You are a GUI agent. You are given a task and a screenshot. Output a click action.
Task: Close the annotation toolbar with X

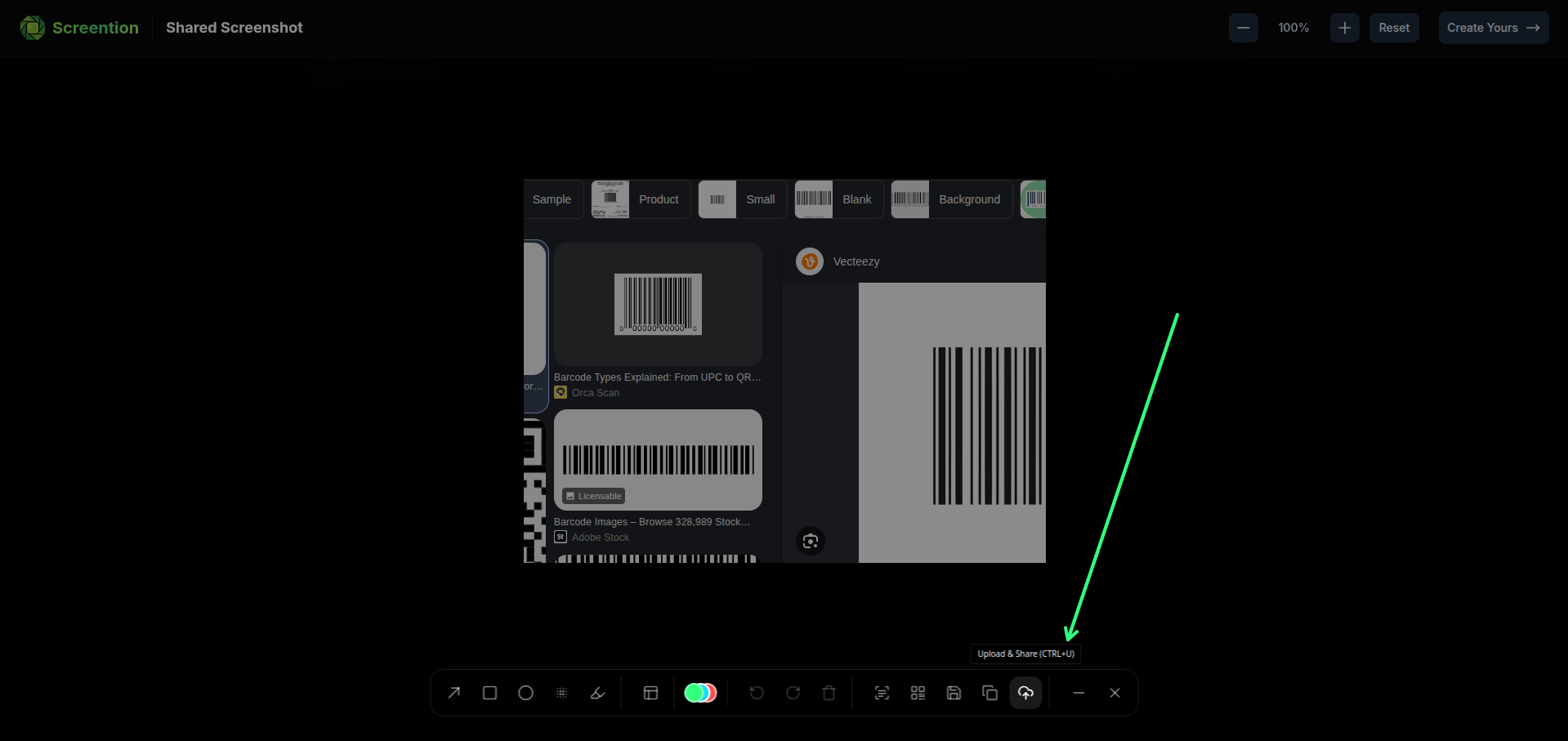[1115, 693]
